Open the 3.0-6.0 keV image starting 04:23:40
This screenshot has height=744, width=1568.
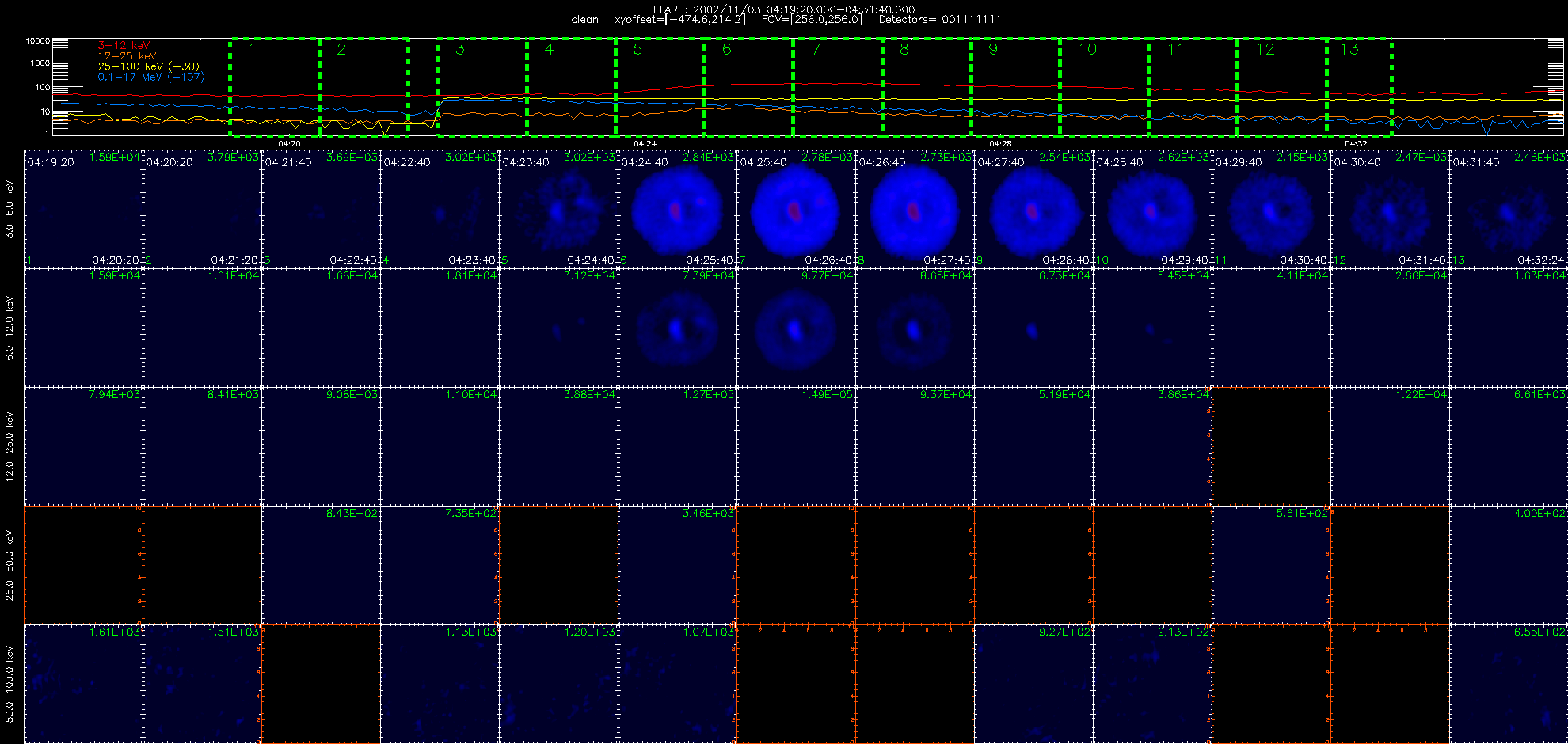[x=558, y=209]
